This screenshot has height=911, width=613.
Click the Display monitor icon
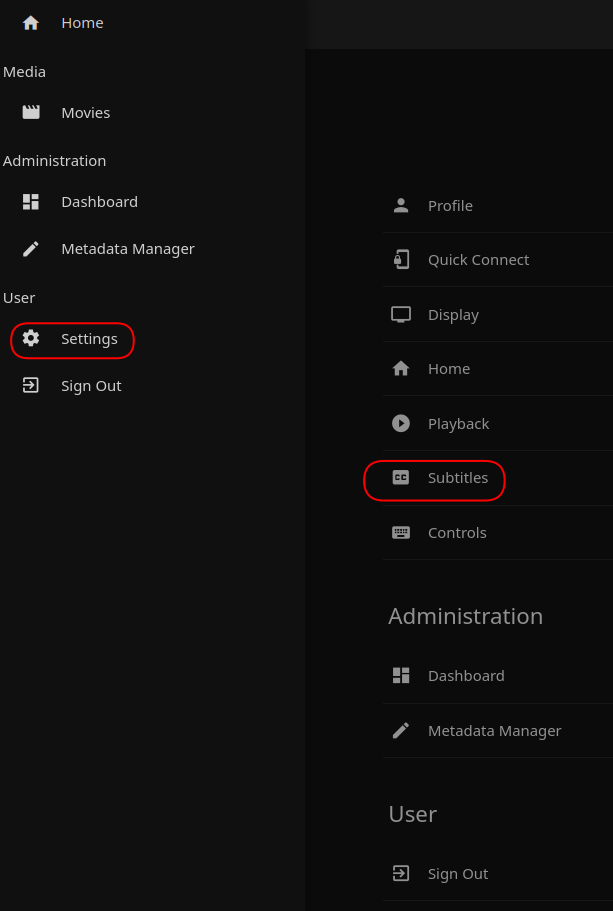click(401, 315)
